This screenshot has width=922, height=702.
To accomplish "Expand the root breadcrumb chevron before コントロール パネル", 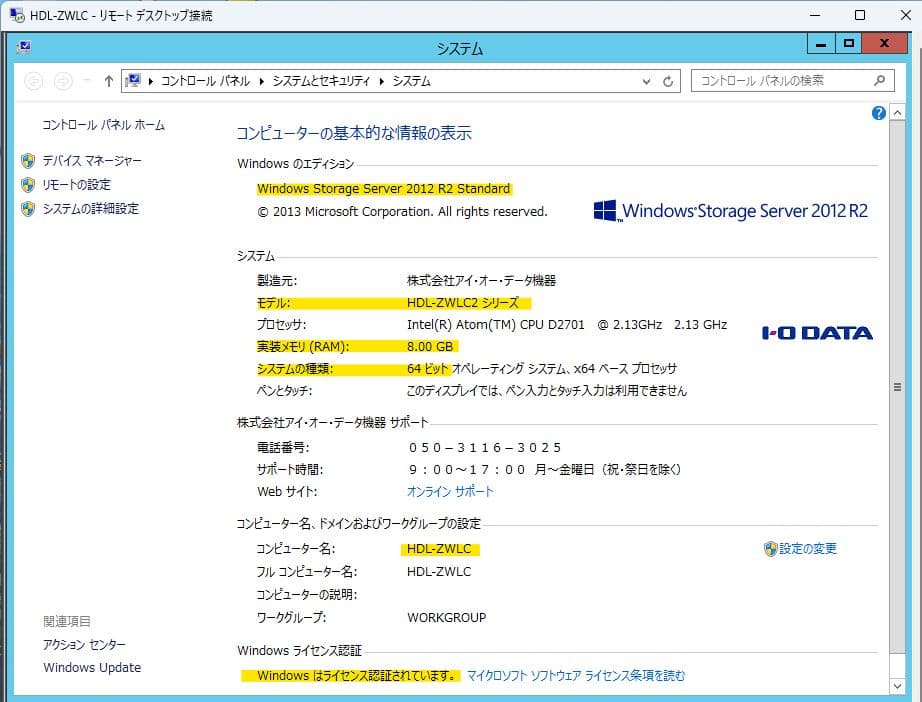I will [x=151, y=81].
